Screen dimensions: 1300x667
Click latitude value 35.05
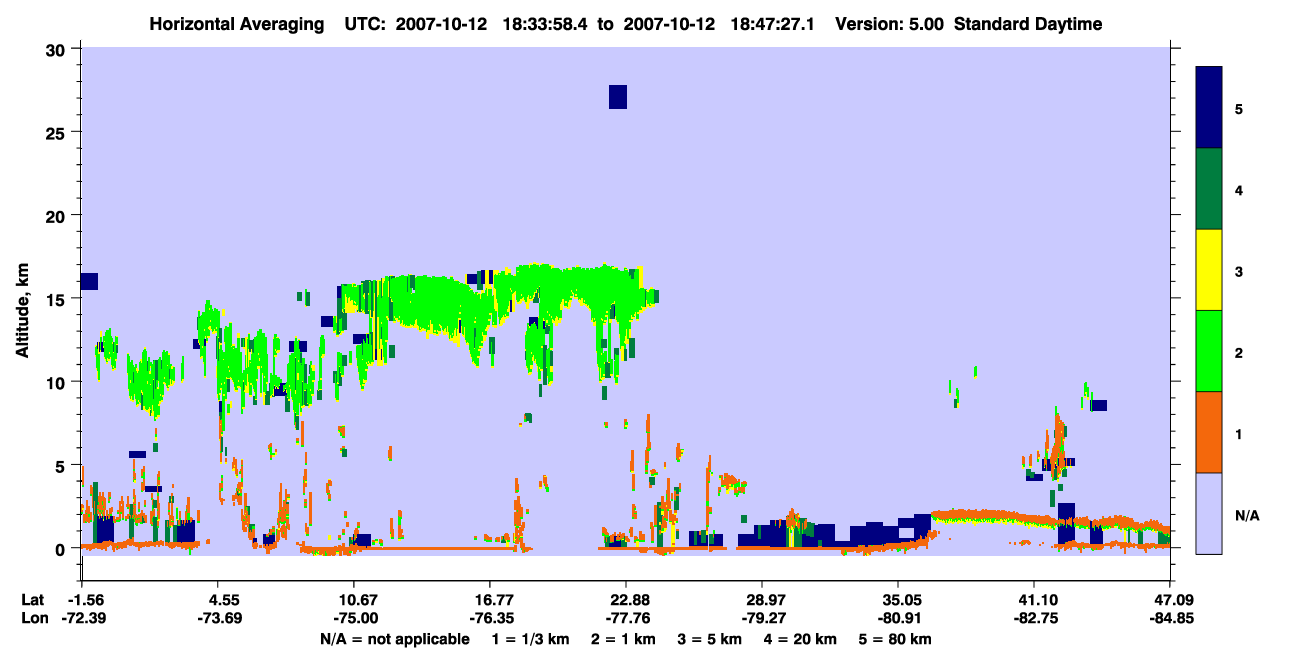tap(898, 600)
